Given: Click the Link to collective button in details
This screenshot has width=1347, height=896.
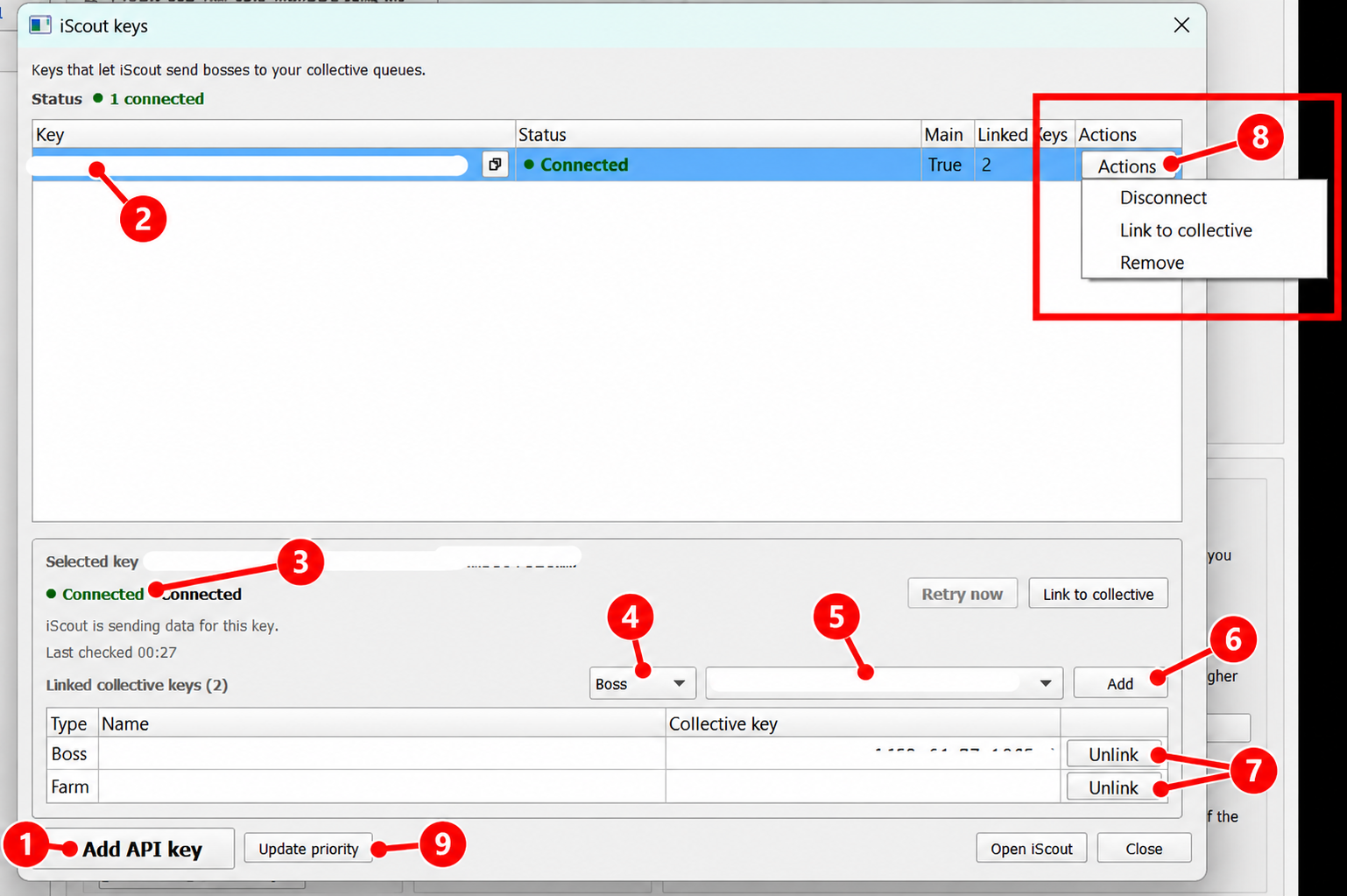Looking at the screenshot, I should [x=1097, y=594].
